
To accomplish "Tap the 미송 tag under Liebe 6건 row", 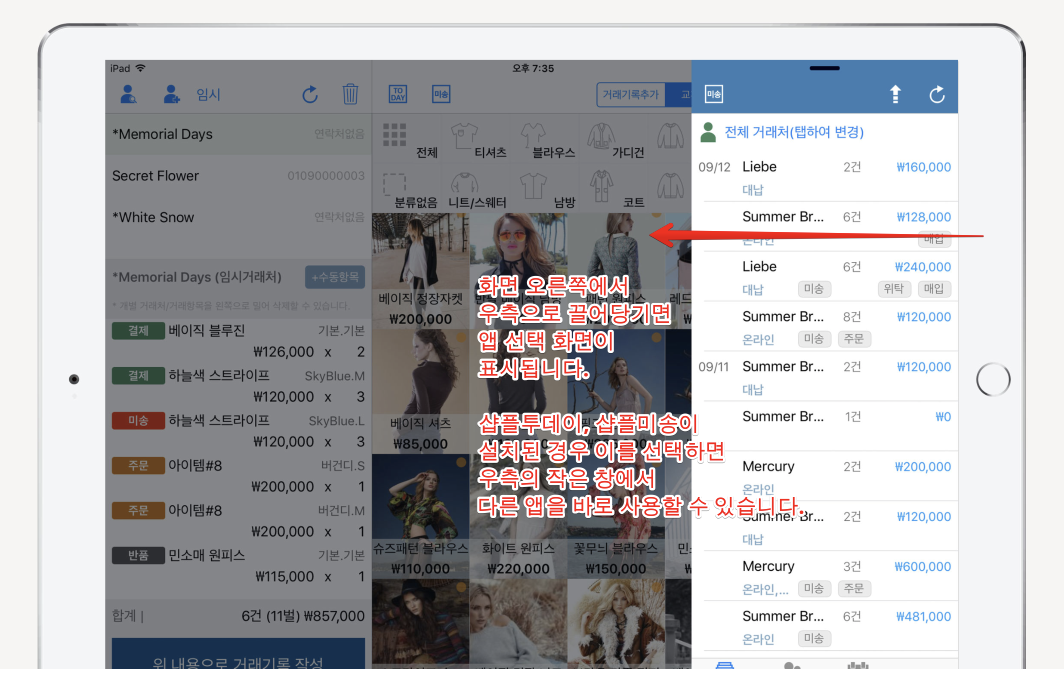I will (x=814, y=289).
